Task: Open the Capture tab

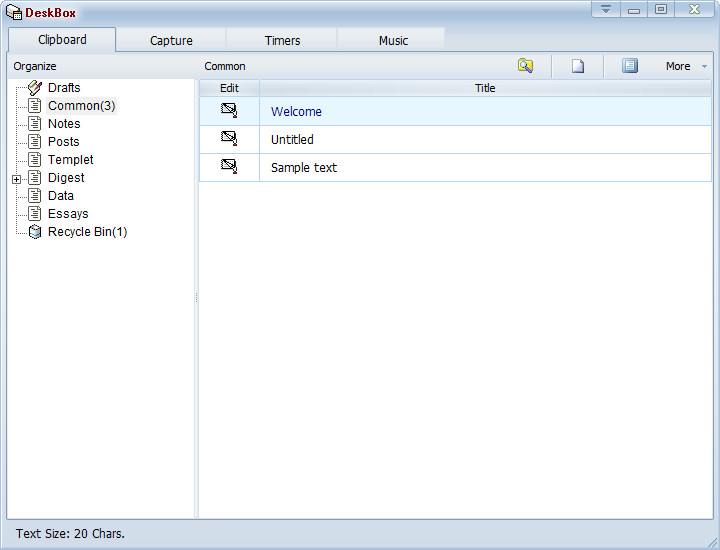Action: coord(171,40)
